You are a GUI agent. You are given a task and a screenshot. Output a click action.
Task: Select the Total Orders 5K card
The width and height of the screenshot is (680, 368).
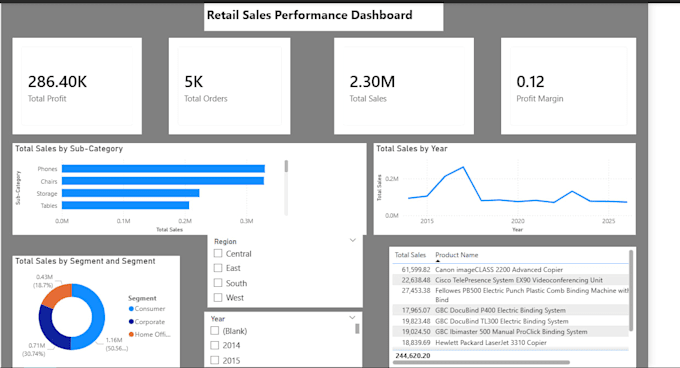pos(229,86)
